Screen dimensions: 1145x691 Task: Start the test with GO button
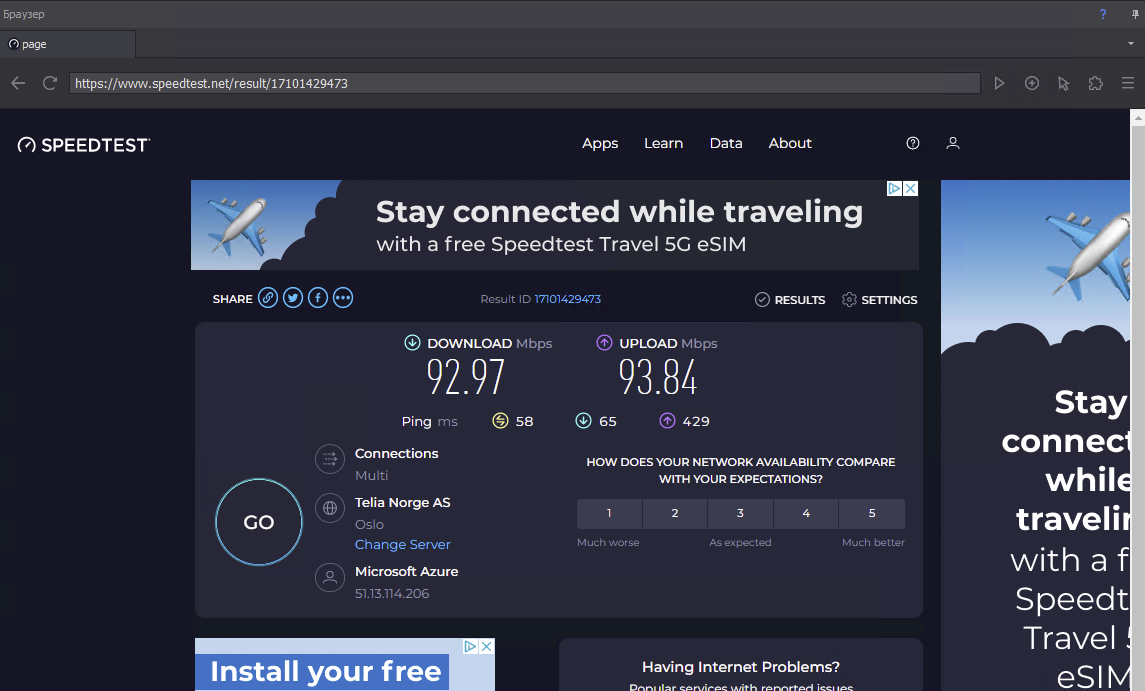pos(259,522)
